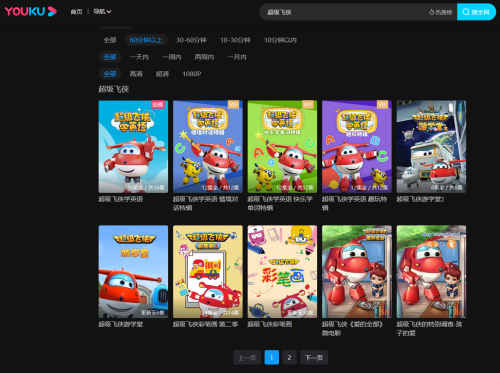
Task: Open 超级飞侠学英语 快乐学单词特辑 poster
Action: point(282,147)
